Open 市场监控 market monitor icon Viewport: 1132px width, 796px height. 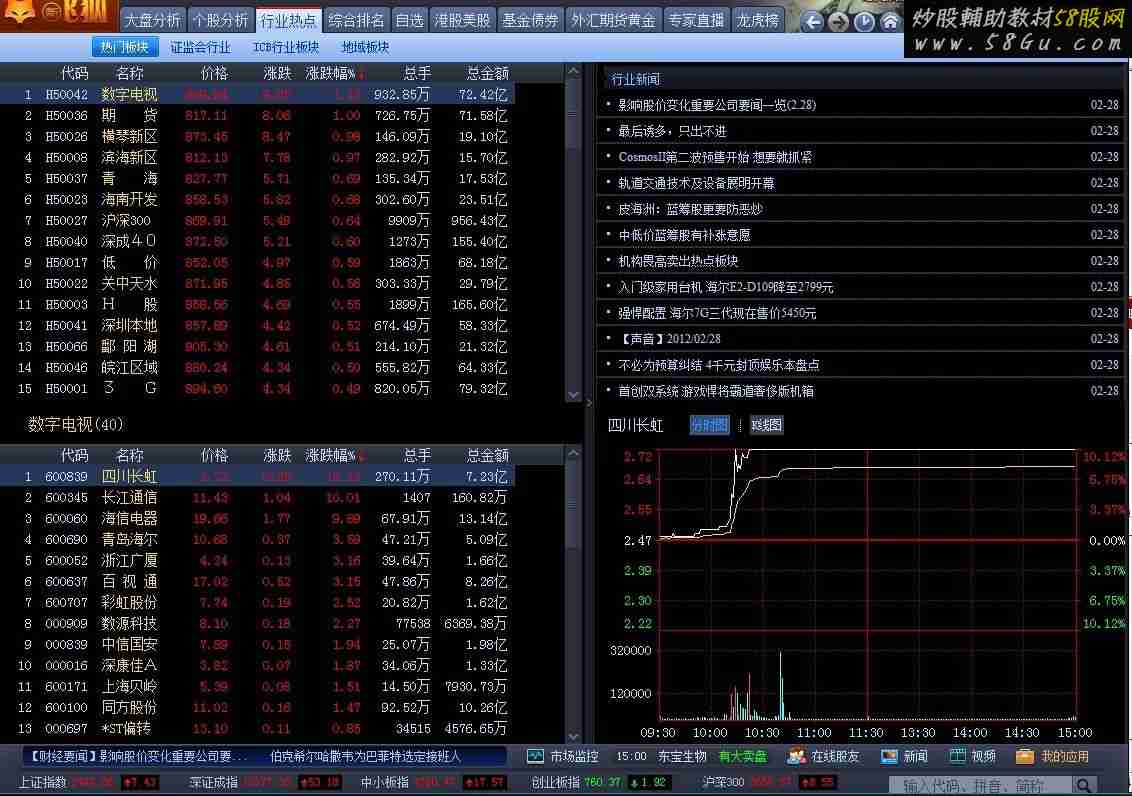(535, 756)
